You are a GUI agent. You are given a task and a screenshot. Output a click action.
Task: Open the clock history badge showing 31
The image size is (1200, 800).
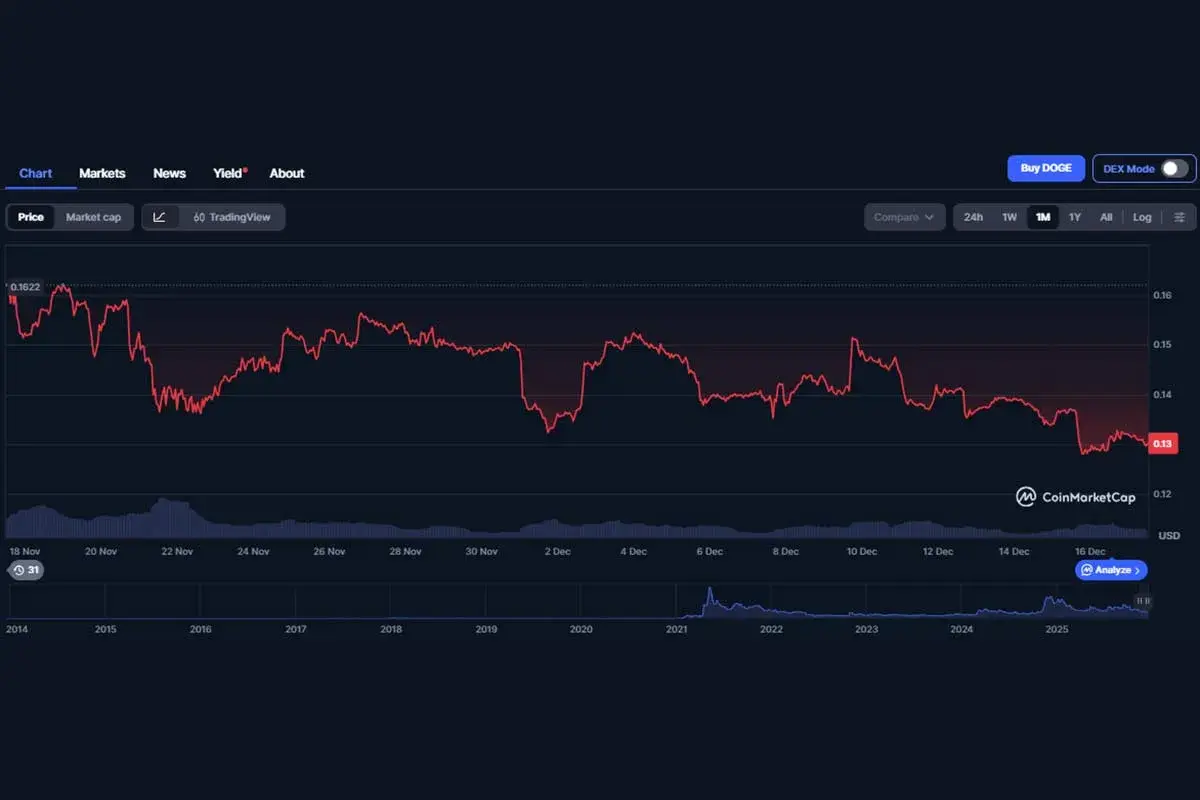coord(27,570)
